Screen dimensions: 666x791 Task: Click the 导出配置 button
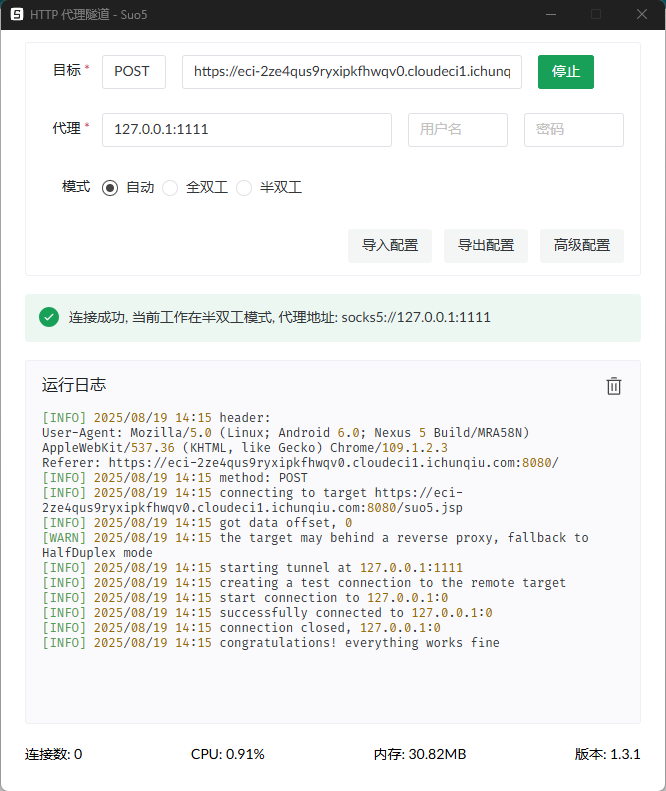pyautogui.click(x=486, y=245)
